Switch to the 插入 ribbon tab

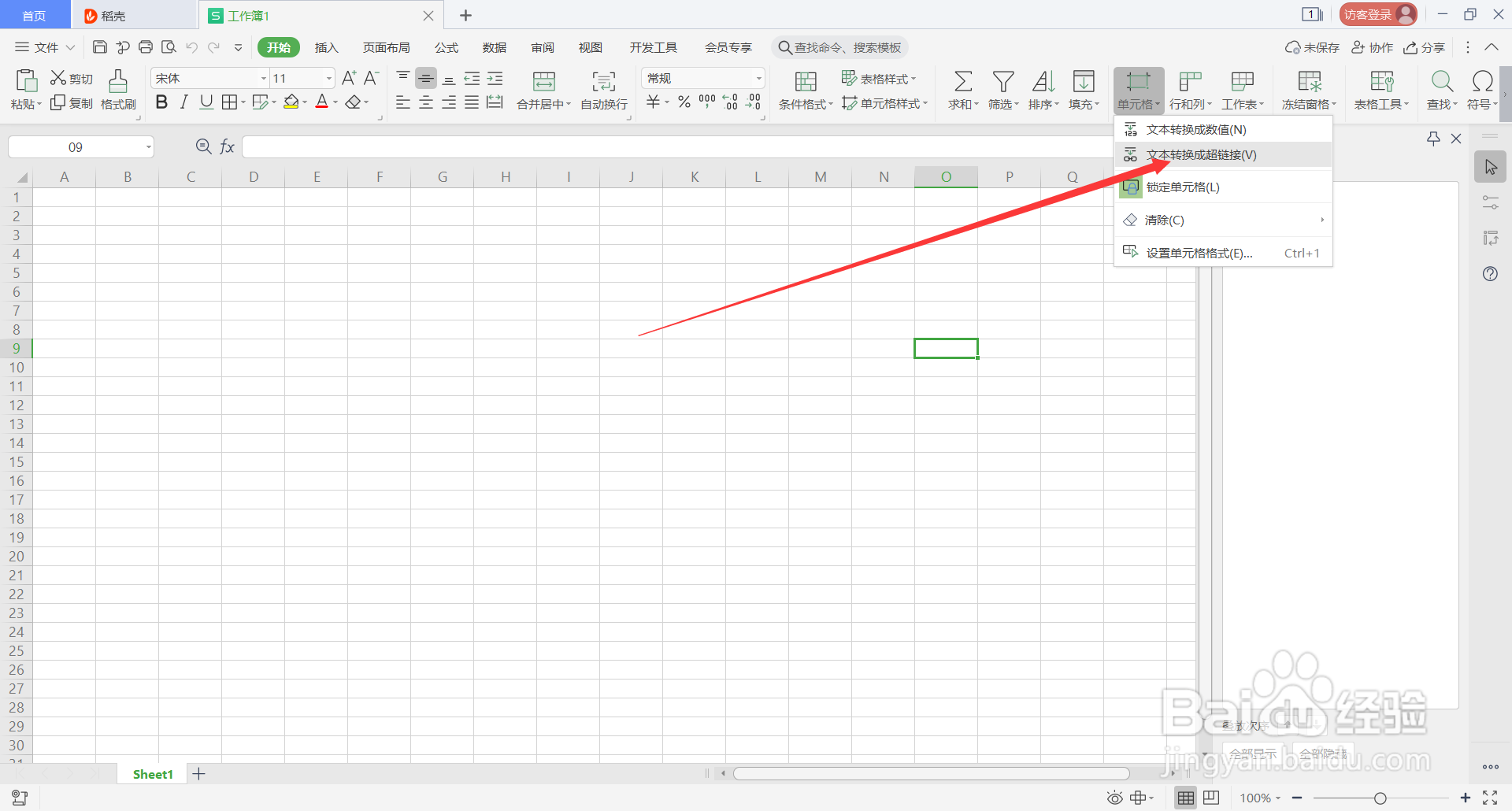[x=326, y=47]
